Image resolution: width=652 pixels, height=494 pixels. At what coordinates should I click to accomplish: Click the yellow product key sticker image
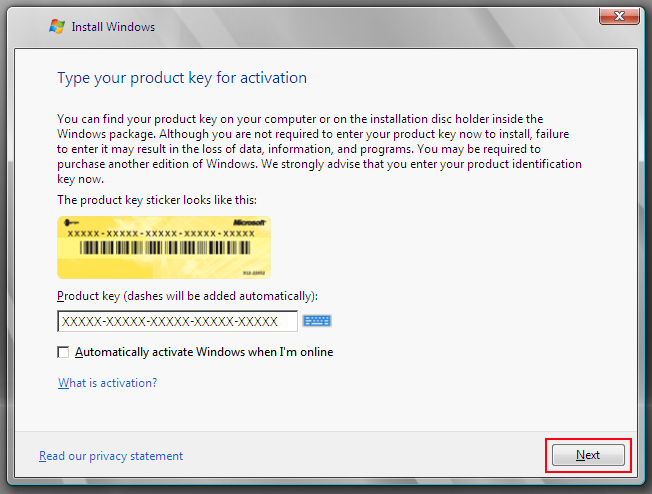click(x=164, y=247)
